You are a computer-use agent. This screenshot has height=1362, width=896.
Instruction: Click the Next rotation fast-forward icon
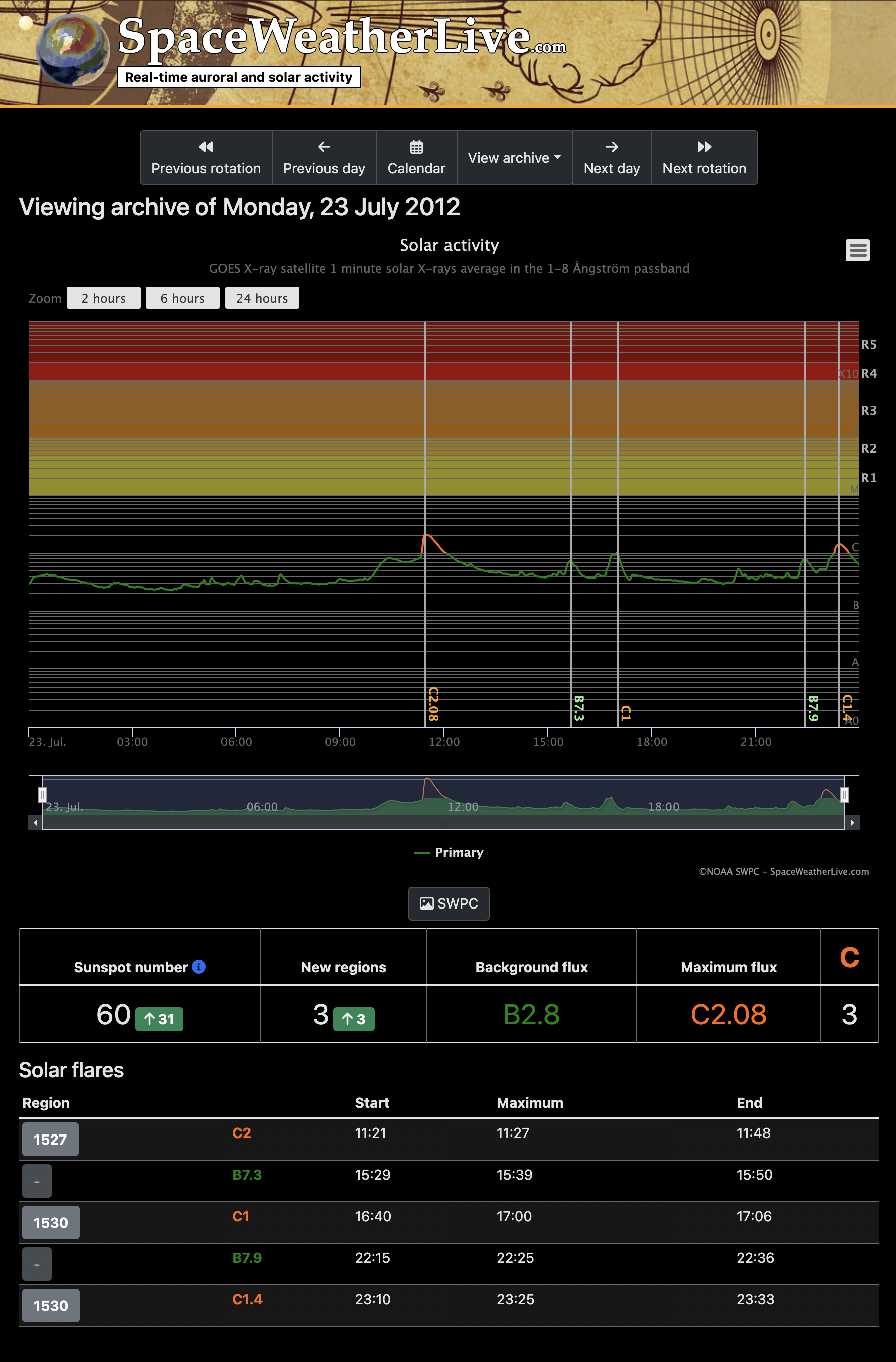[x=704, y=147]
